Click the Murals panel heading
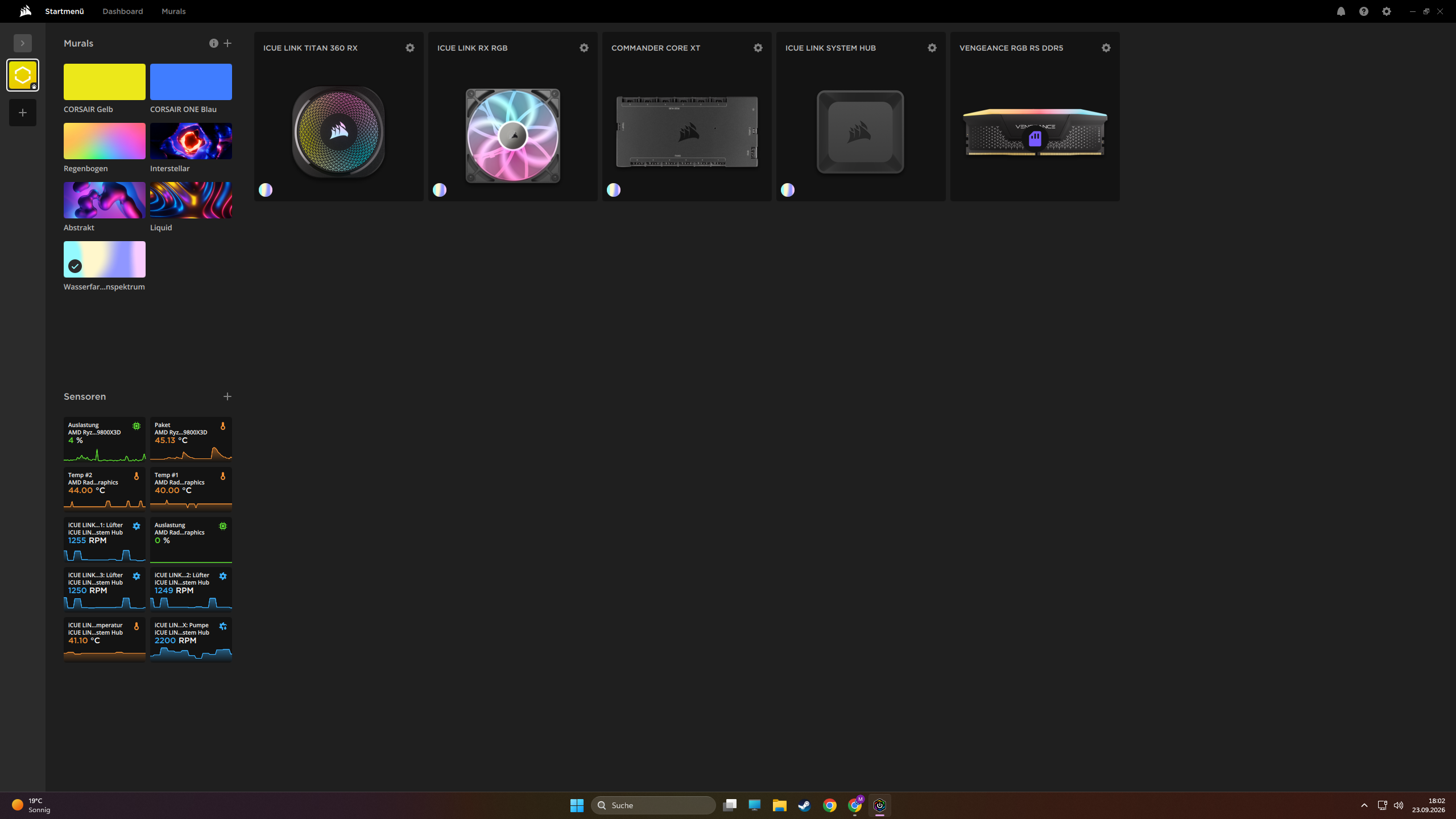Screen dimensions: 1456x819 pyautogui.click(x=78, y=43)
